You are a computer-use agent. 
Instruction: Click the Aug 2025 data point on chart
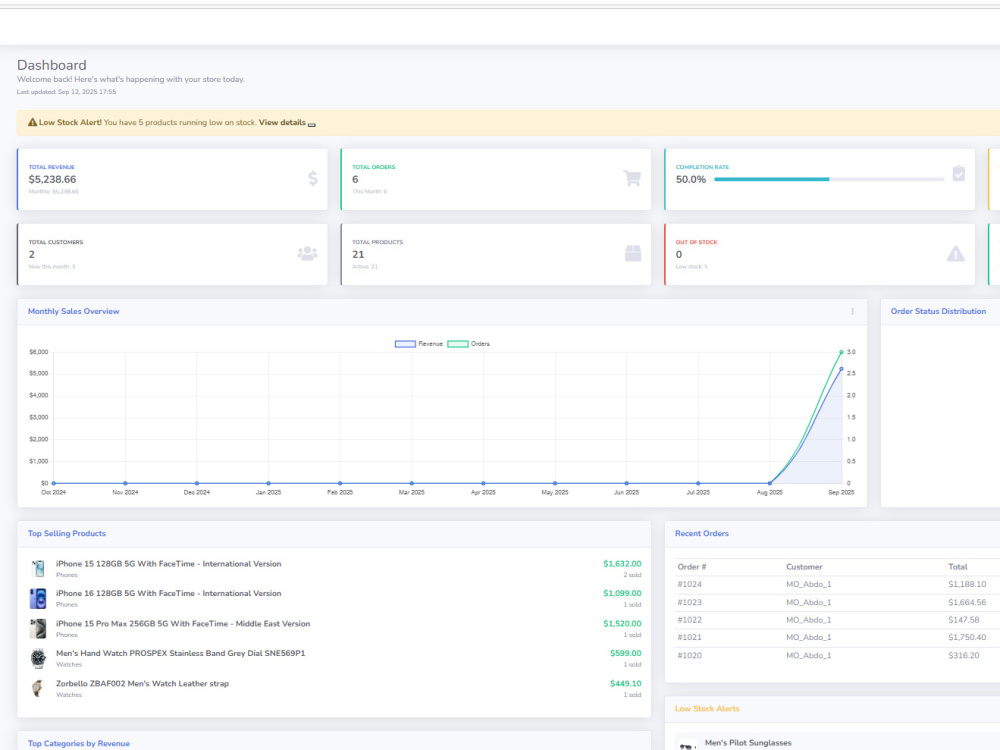click(770, 483)
